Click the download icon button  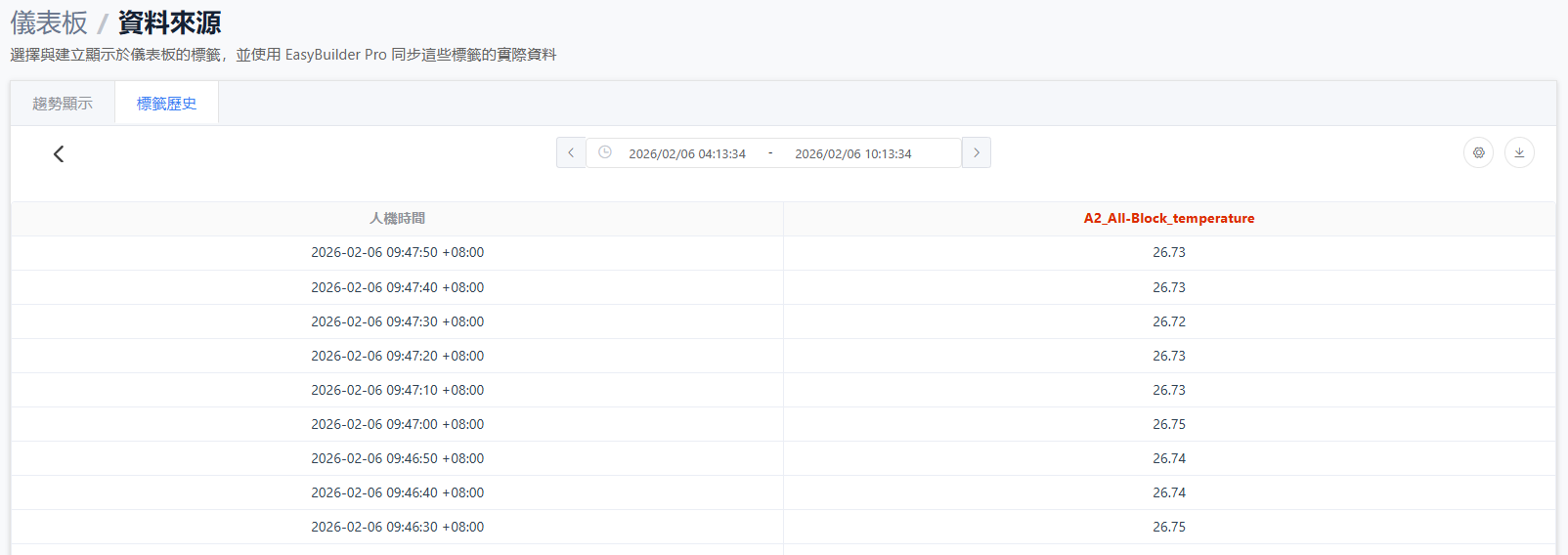[x=1519, y=152]
